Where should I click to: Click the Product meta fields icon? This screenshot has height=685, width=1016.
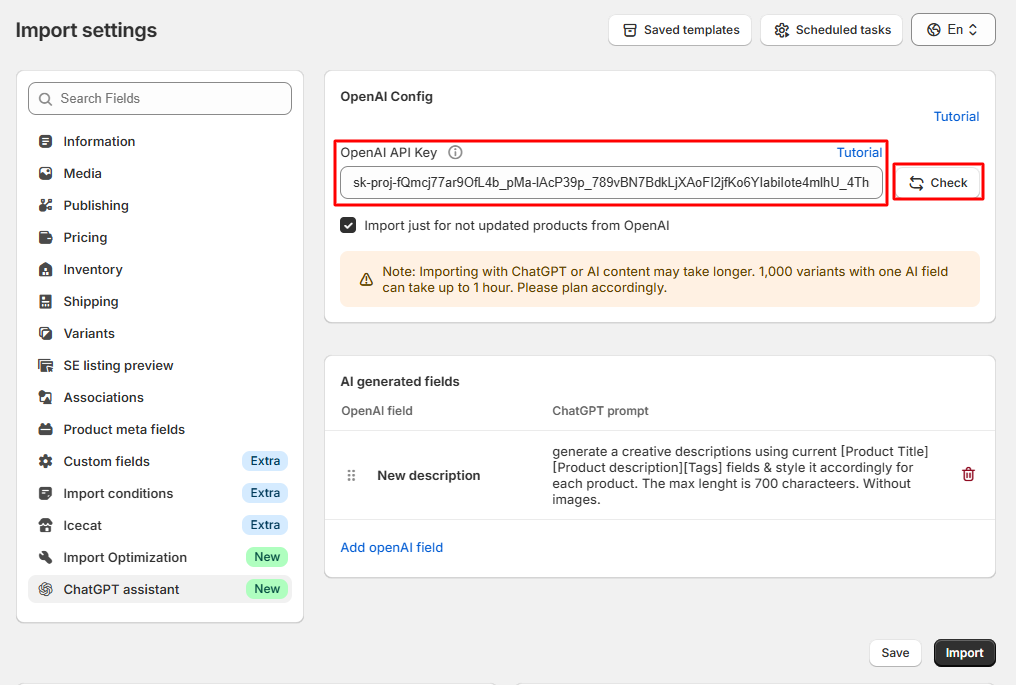point(45,429)
